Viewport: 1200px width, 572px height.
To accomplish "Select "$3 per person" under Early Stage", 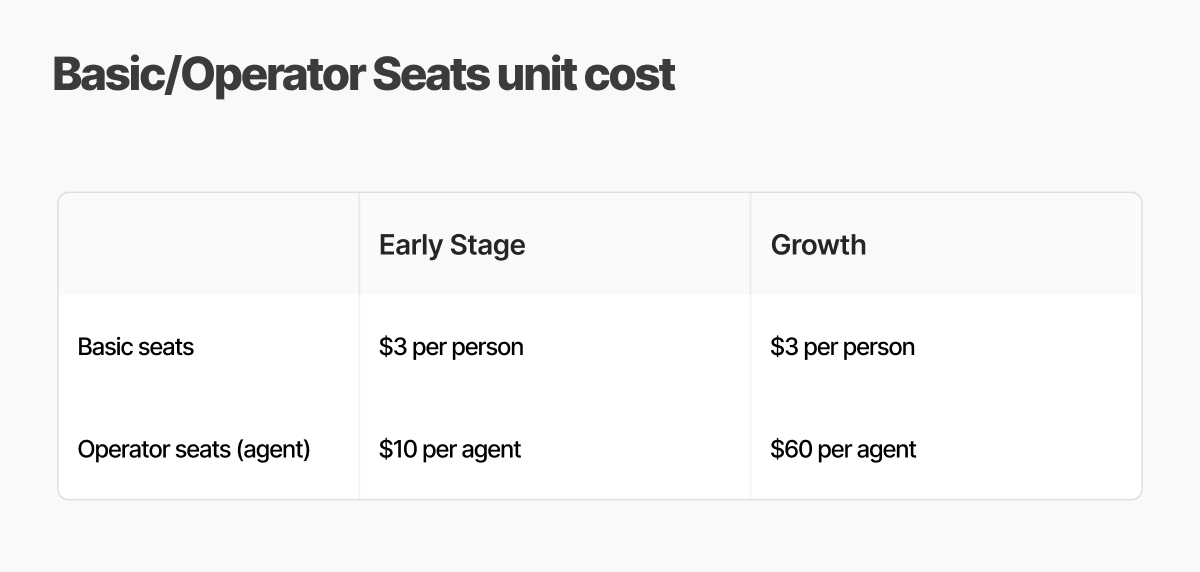I will pyautogui.click(x=451, y=347).
